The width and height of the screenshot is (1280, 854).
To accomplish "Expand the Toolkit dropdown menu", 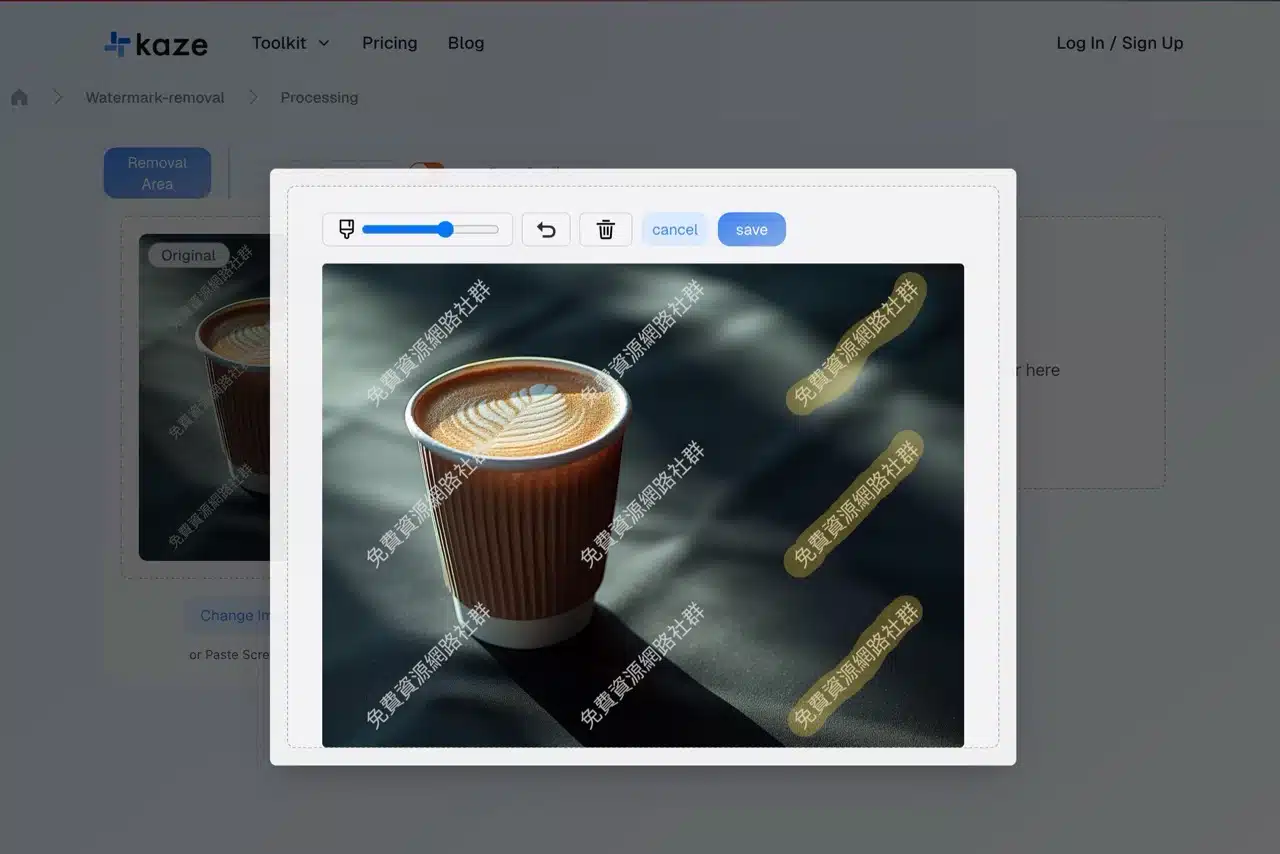I will tap(290, 43).
